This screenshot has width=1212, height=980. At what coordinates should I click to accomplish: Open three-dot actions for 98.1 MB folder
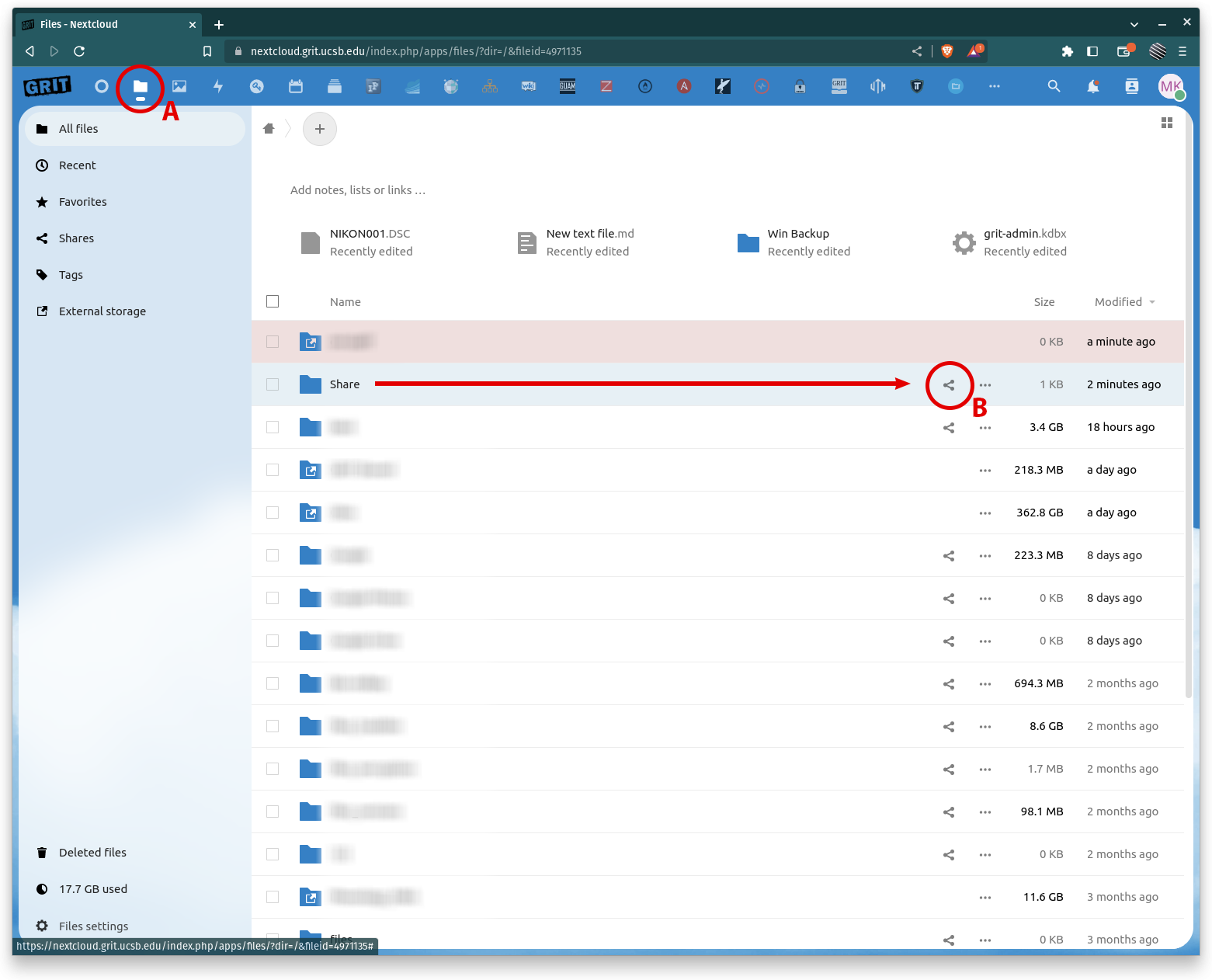[x=985, y=812]
